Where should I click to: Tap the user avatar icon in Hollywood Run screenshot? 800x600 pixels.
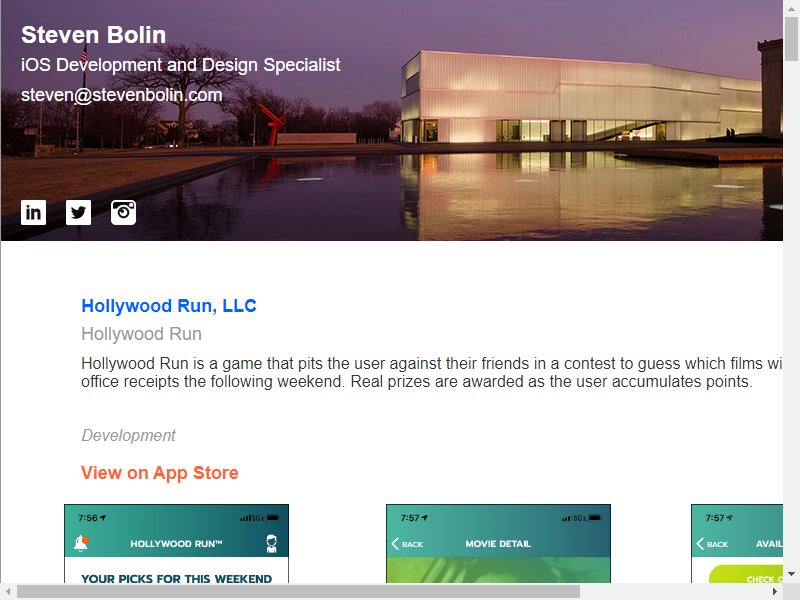[271, 544]
